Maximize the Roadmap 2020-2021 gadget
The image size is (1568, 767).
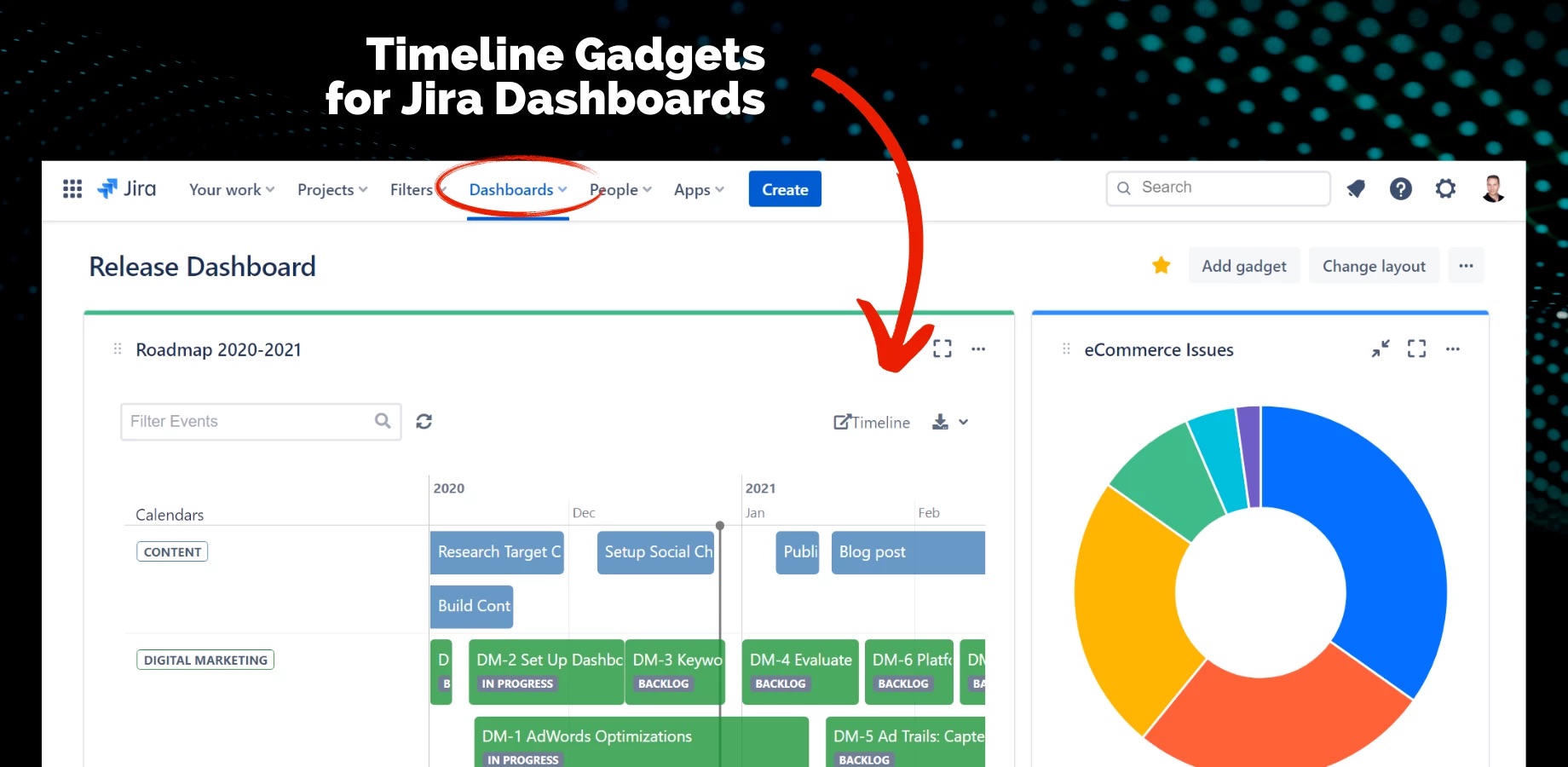tap(943, 349)
